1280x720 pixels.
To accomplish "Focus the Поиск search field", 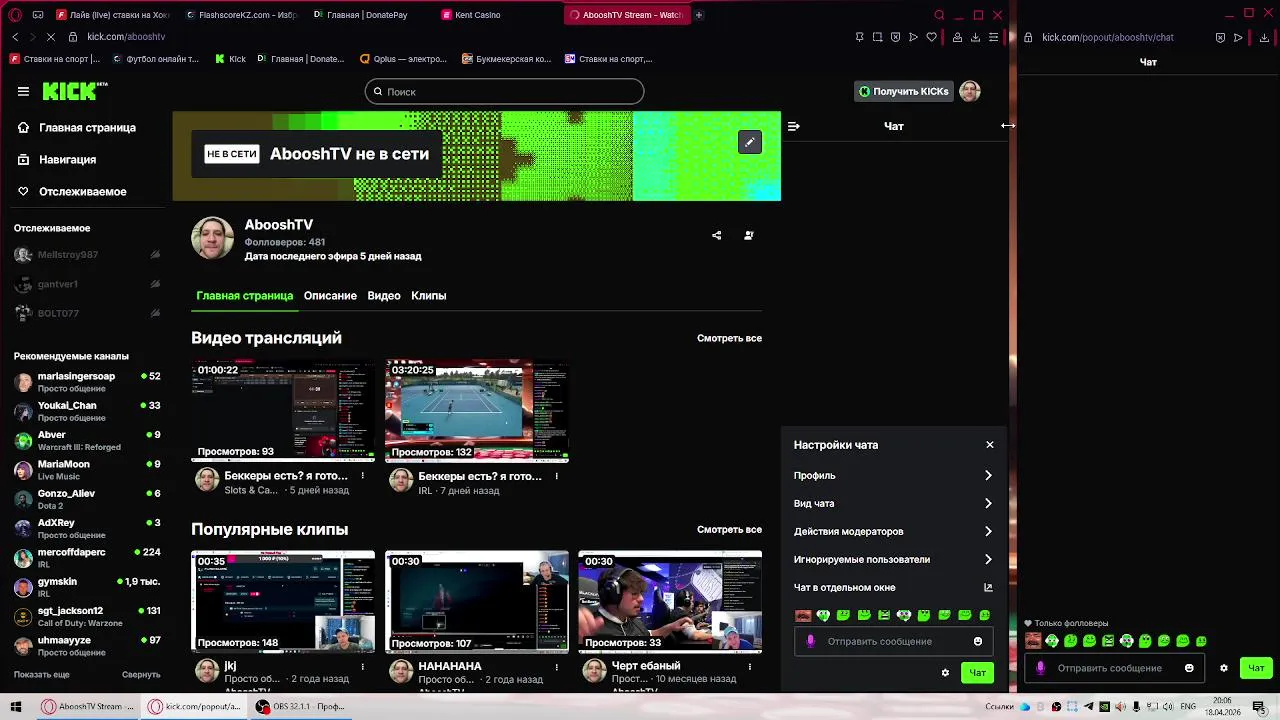I will [x=504, y=92].
